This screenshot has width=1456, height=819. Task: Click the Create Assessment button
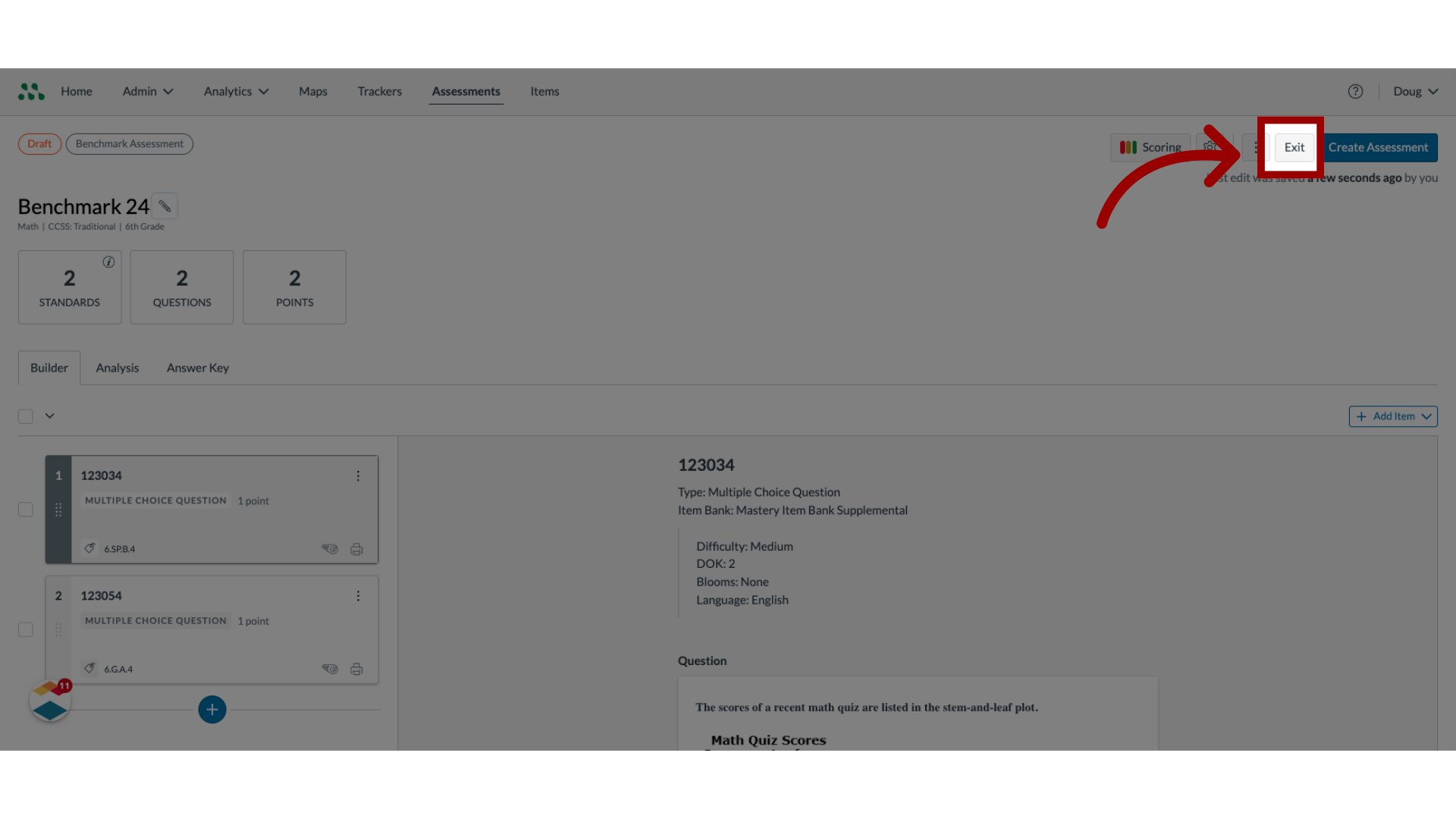click(x=1378, y=146)
